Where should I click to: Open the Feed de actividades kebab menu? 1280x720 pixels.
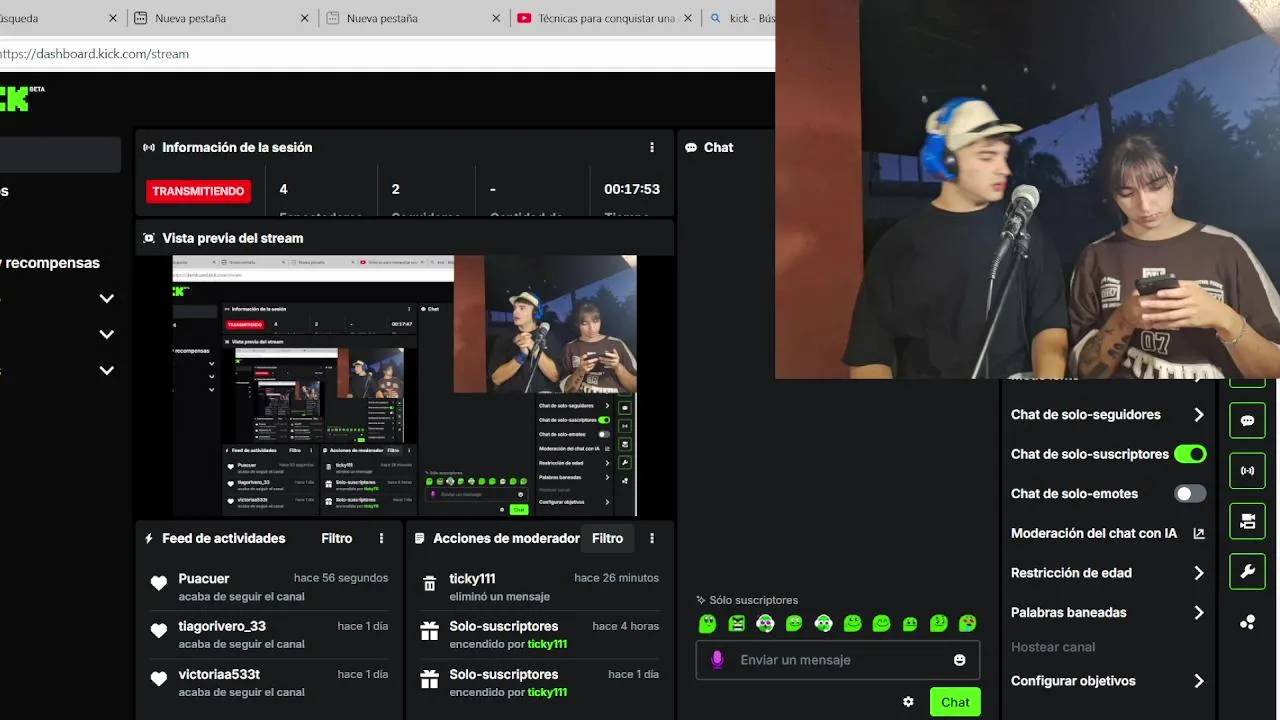coord(381,538)
